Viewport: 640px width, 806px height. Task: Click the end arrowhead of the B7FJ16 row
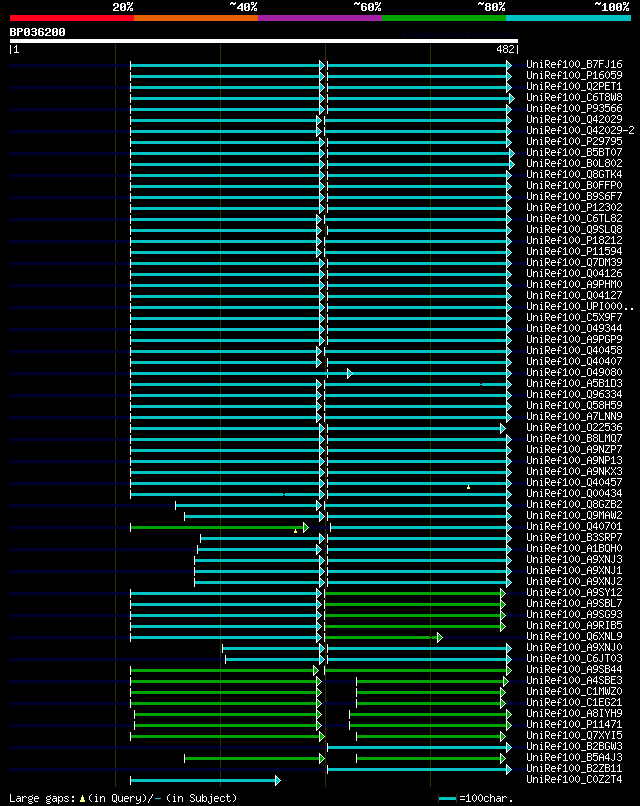[509, 65]
